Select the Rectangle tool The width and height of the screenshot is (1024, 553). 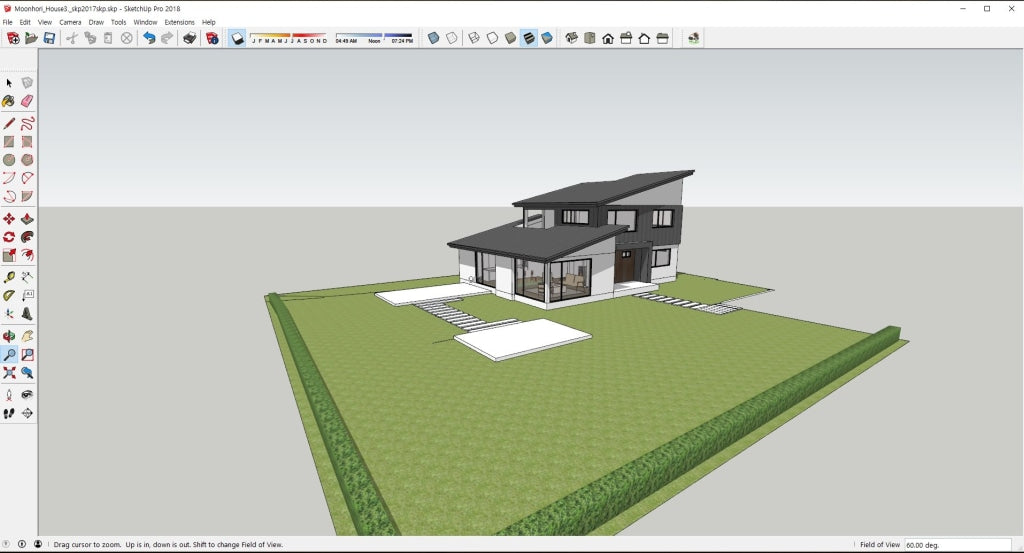coord(9,142)
